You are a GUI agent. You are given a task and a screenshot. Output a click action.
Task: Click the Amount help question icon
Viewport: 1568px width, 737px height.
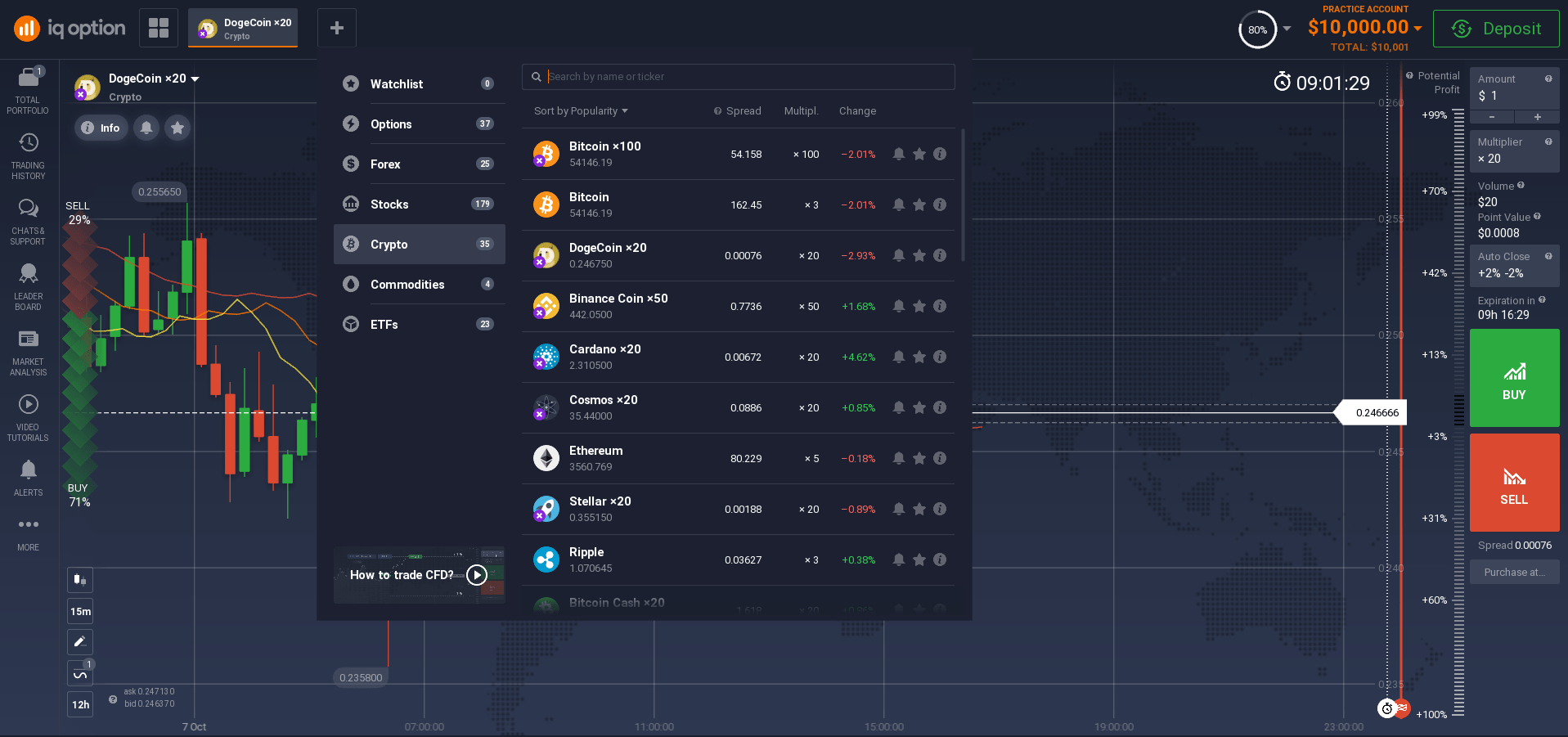[x=1548, y=79]
